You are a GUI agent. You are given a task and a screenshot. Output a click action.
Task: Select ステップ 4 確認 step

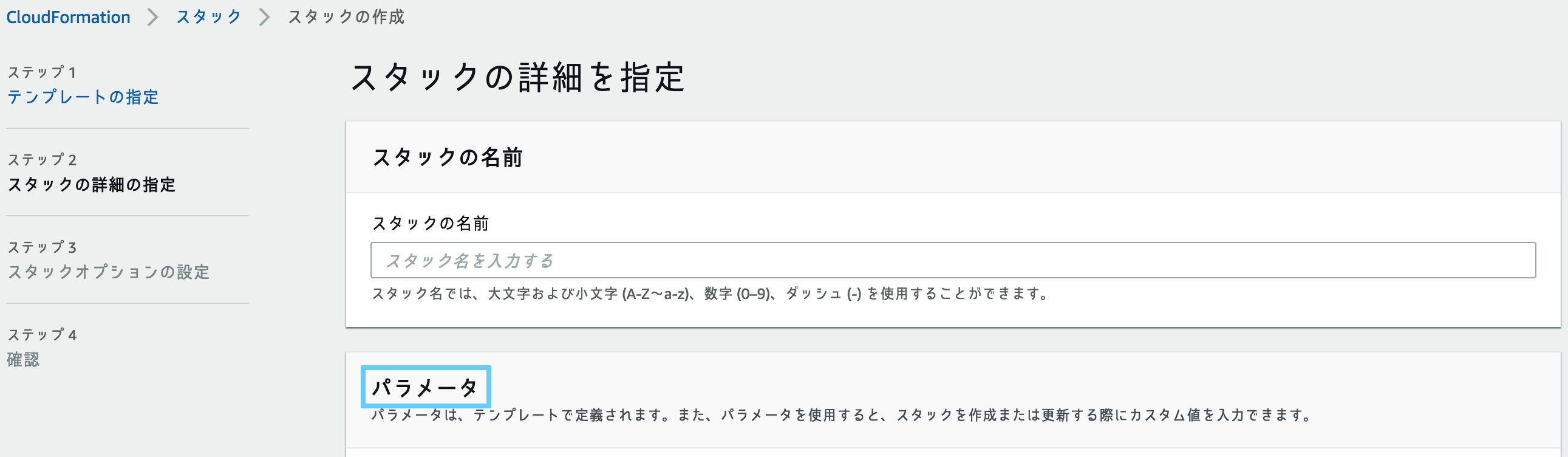tap(24, 361)
